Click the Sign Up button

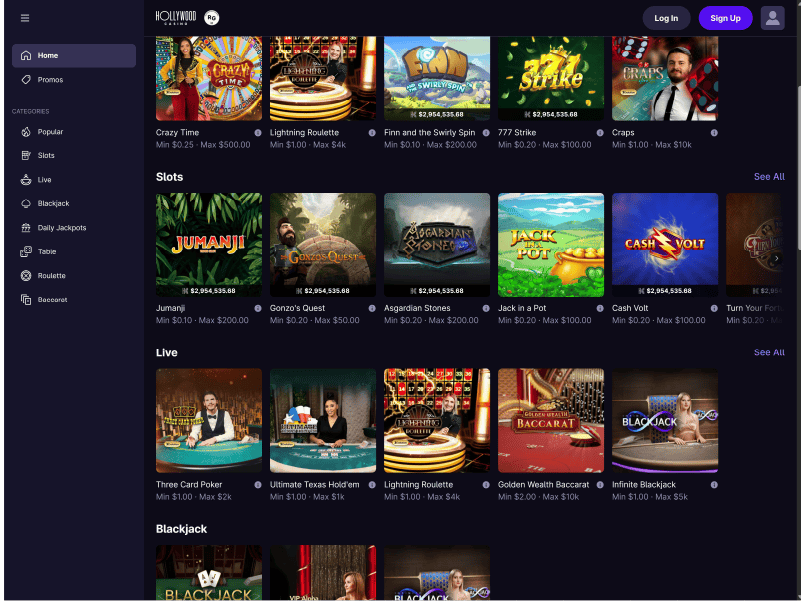coord(725,18)
